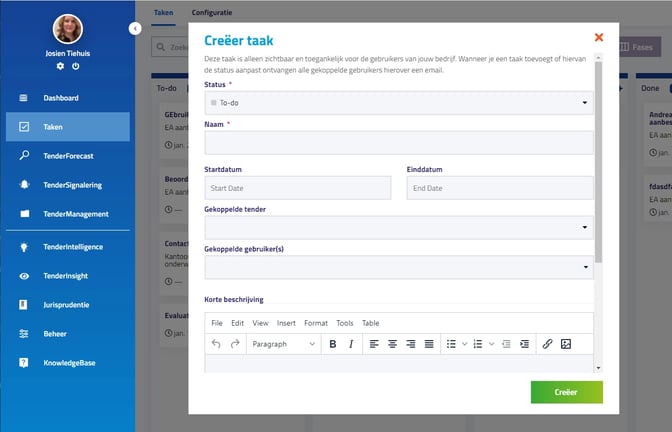
Task: Click the settings gear under Josien Tiehuis
Action: tap(60, 66)
